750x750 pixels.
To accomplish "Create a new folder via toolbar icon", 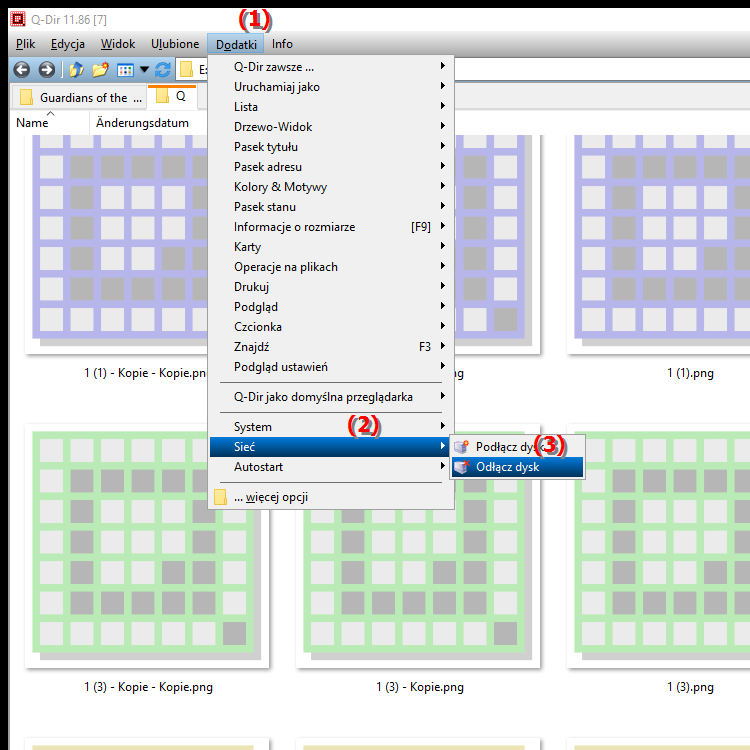I will pyautogui.click(x=100, y=70).
